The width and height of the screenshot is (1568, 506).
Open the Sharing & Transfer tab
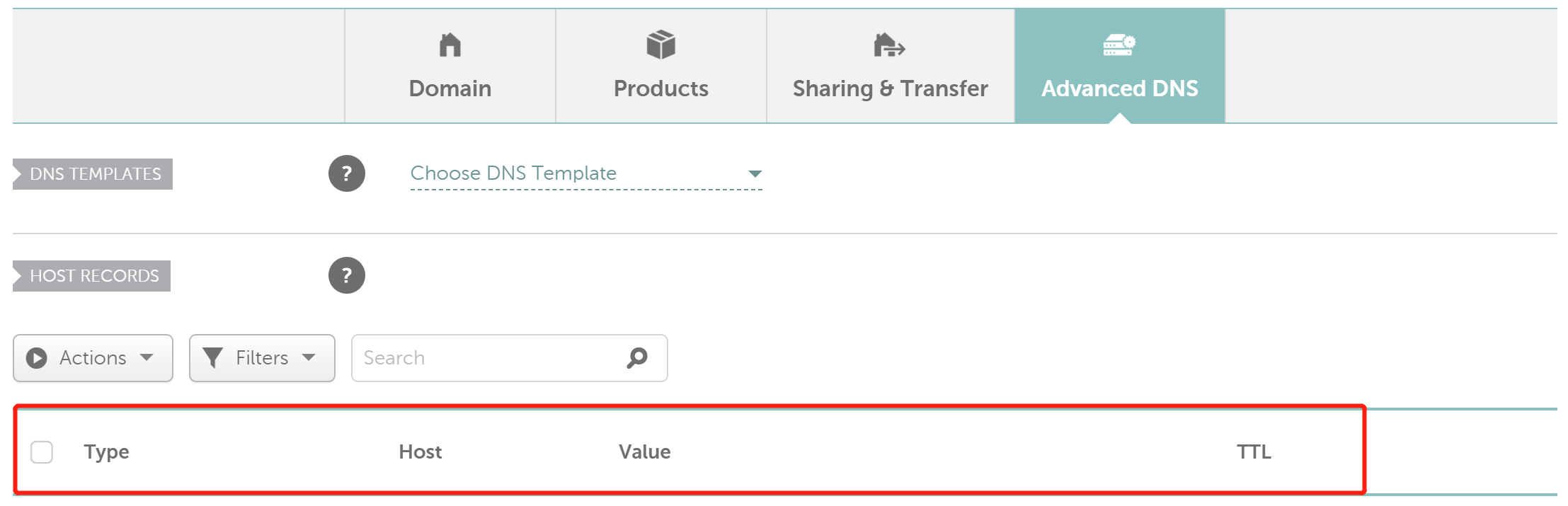tap(890, 88)
